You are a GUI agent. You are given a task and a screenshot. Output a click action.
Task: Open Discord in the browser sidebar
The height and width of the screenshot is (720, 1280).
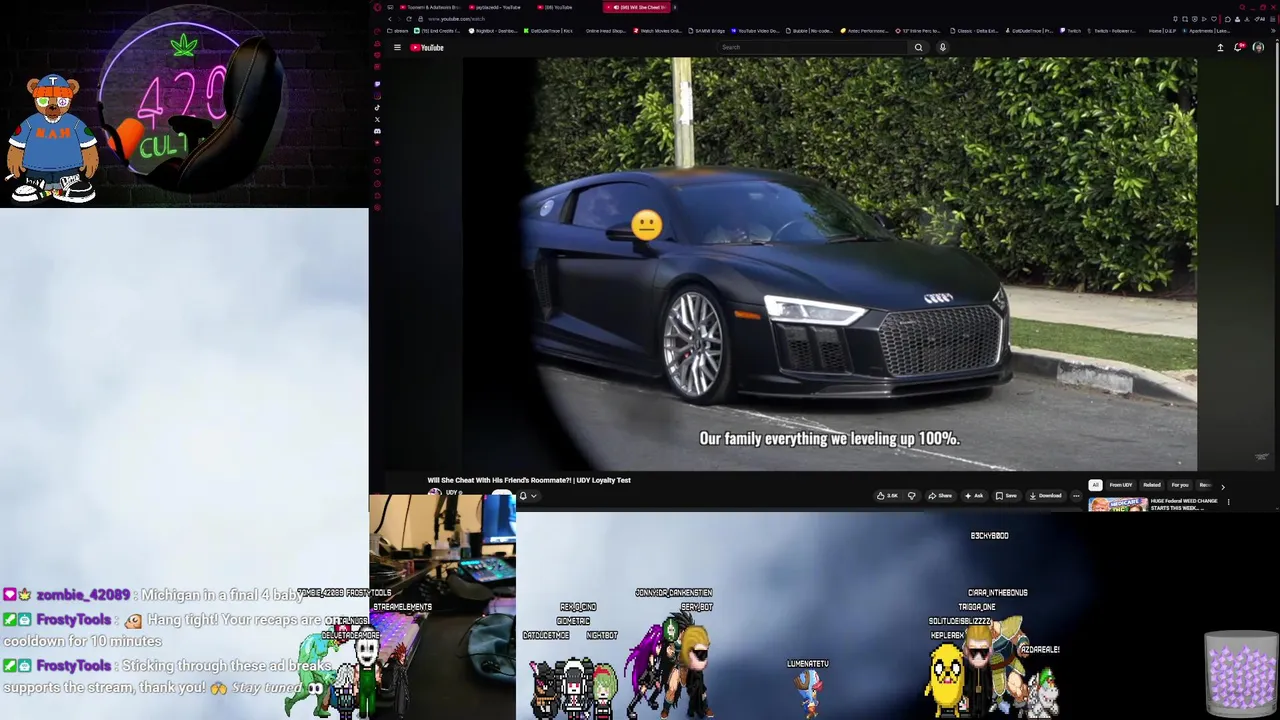[x=377, y=131]
